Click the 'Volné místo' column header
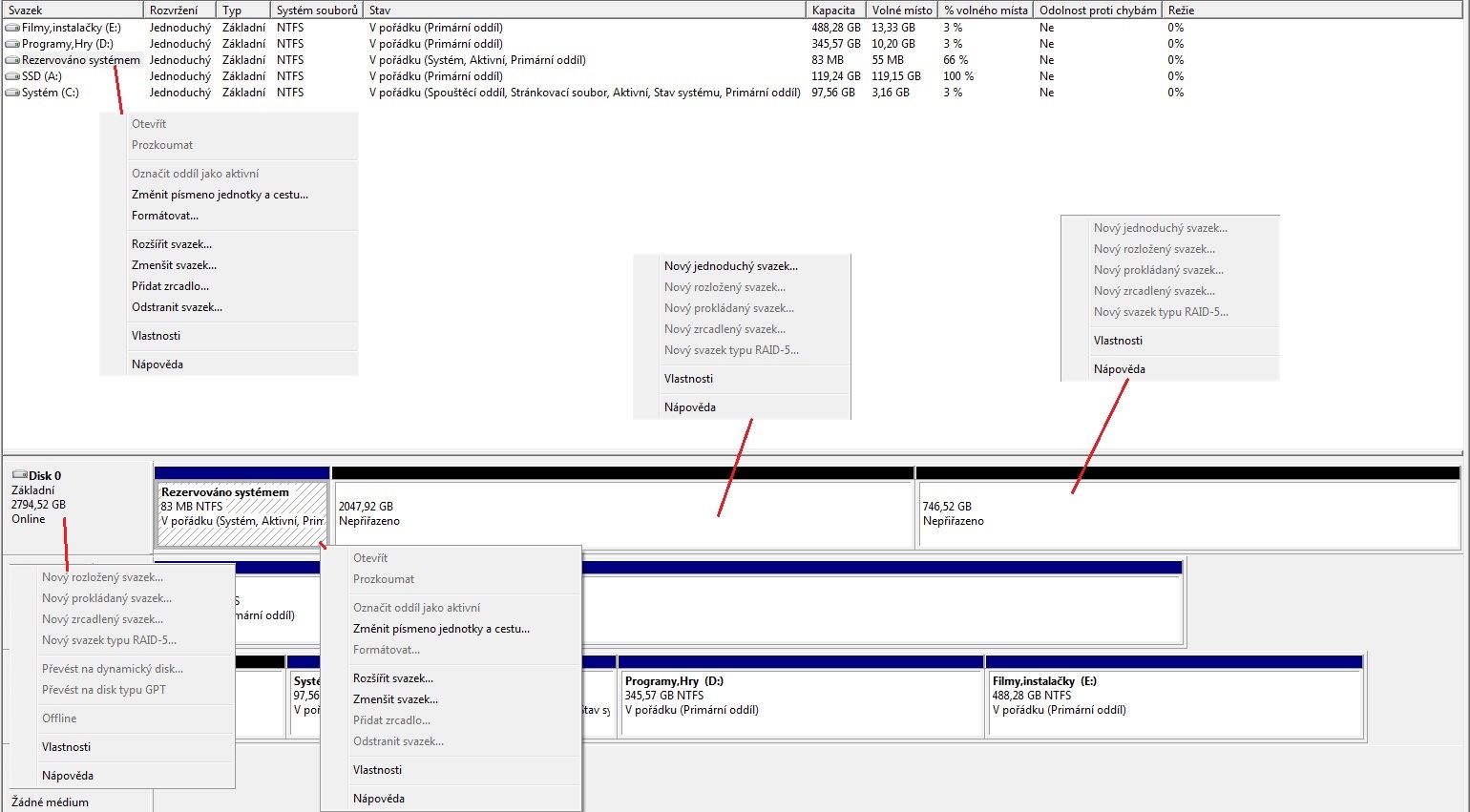 click(901, 10)
